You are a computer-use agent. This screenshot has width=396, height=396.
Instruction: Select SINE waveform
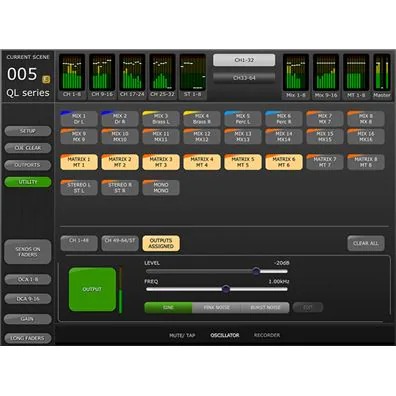click(168, 307)
